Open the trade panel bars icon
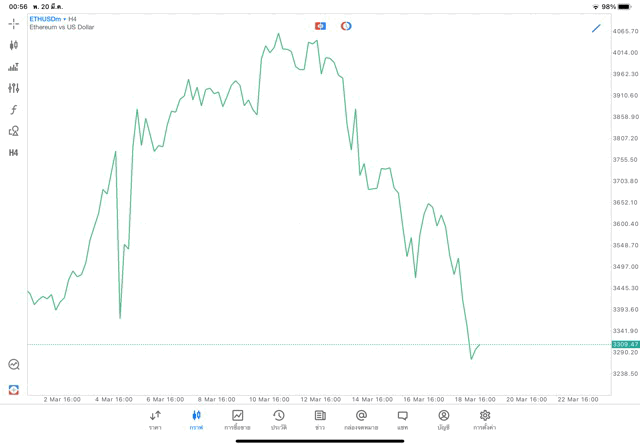 [14, 67]
